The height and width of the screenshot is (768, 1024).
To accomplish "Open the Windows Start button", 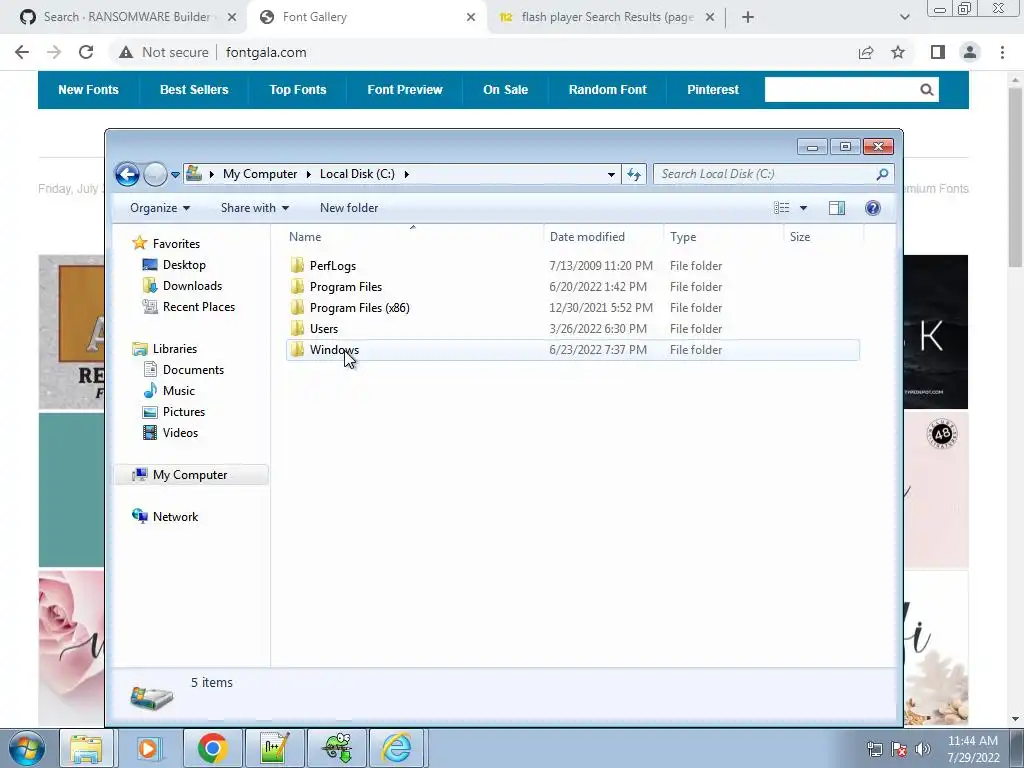I will pyautogui.click(x=27, y=748).
